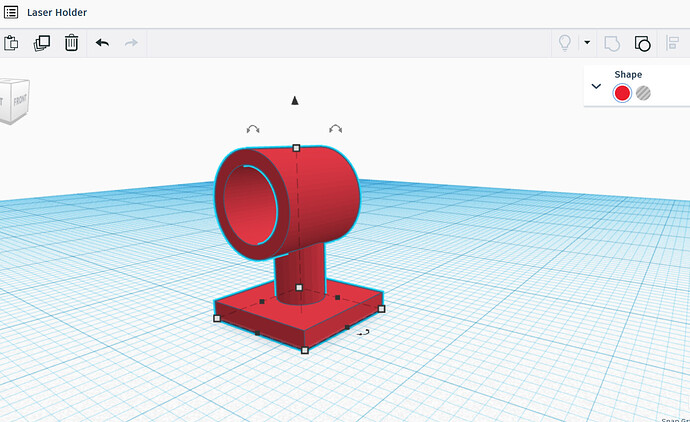Collapse the Shape panel chevron
The image size is (690, 422).
click(x=596, y=86)
